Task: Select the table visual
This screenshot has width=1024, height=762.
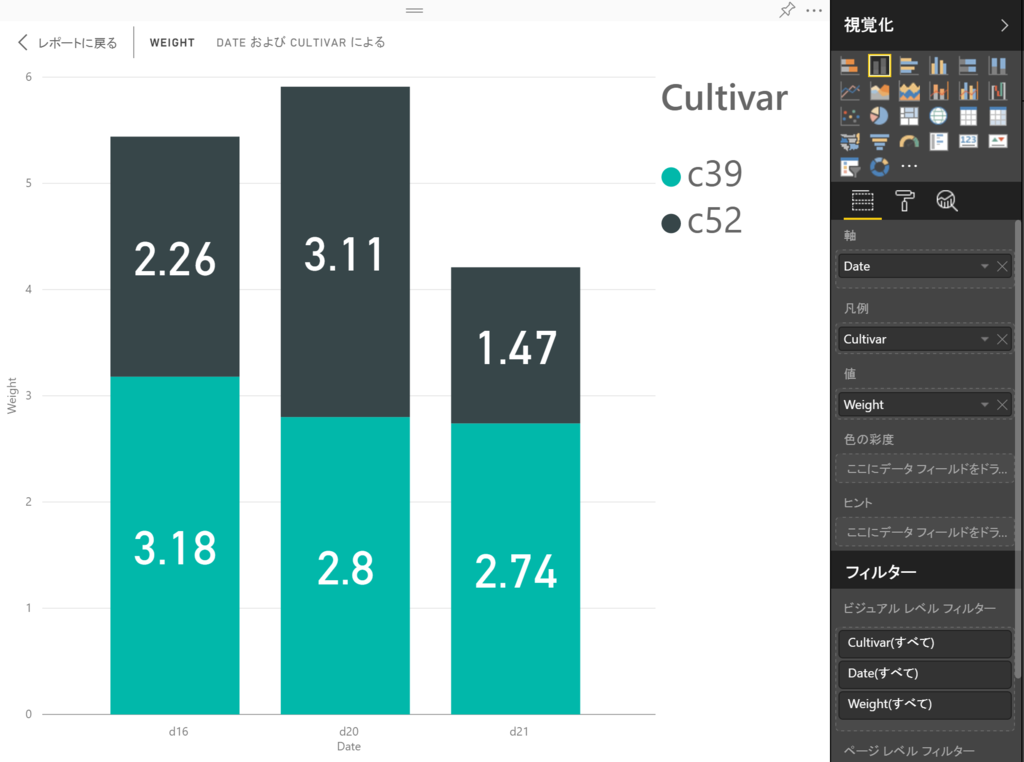Action: point(968,116)
